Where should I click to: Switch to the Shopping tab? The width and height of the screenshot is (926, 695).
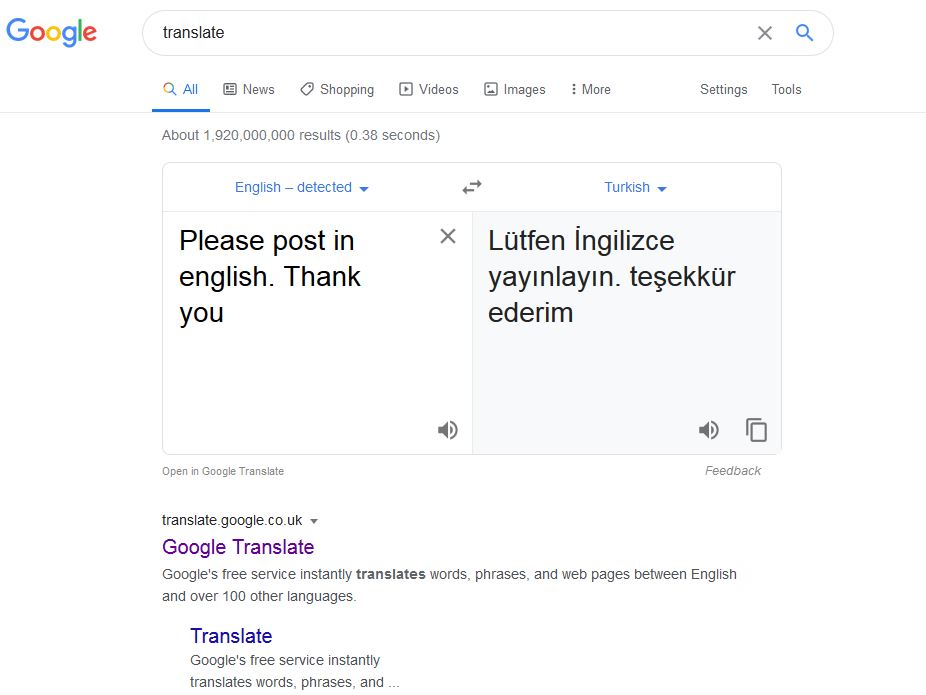[337, 89]
